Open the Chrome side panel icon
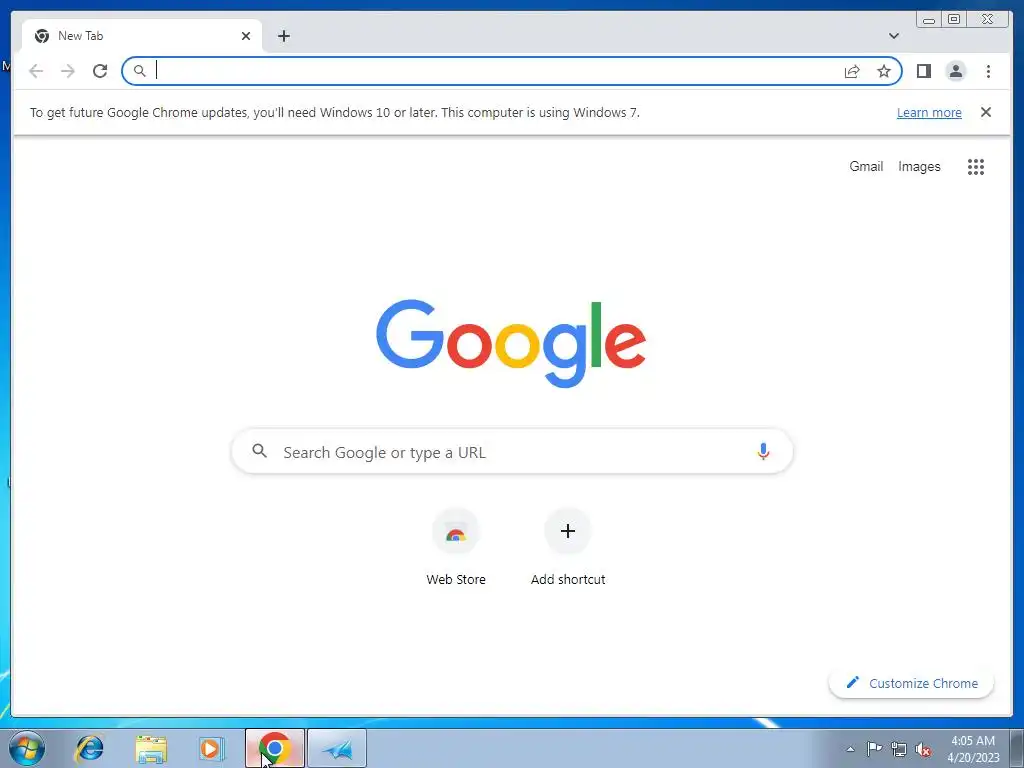The width and height of the screenshot is (1024, 768). pos(923,71)
